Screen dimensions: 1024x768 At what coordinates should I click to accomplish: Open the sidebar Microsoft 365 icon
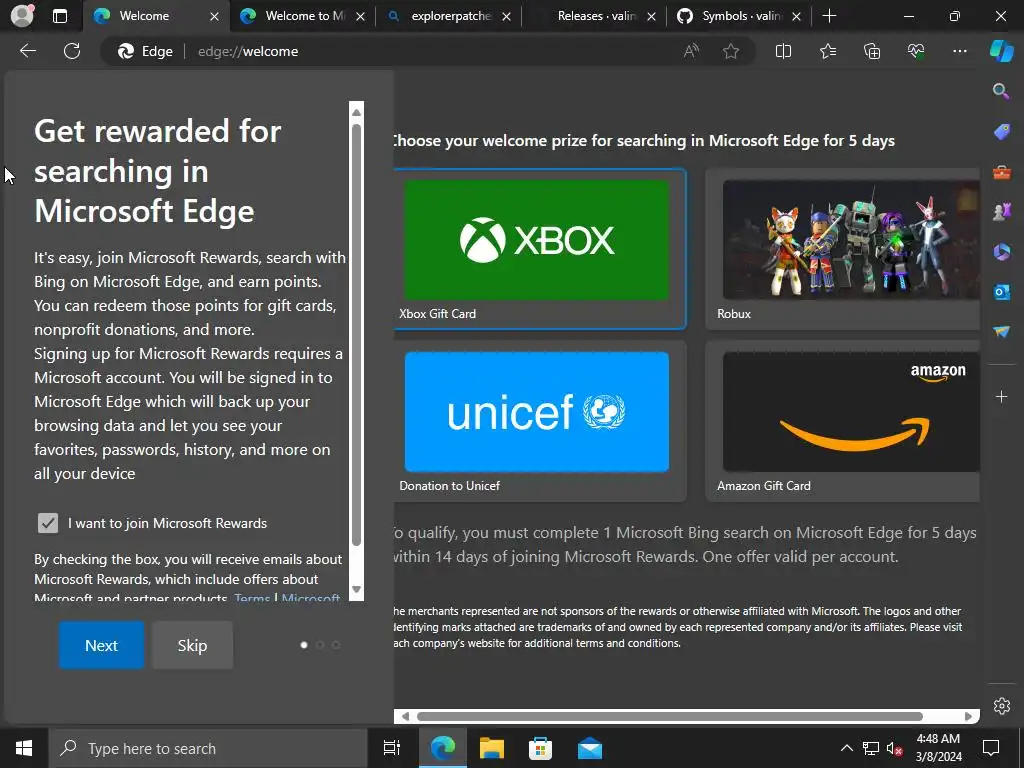1001,252
